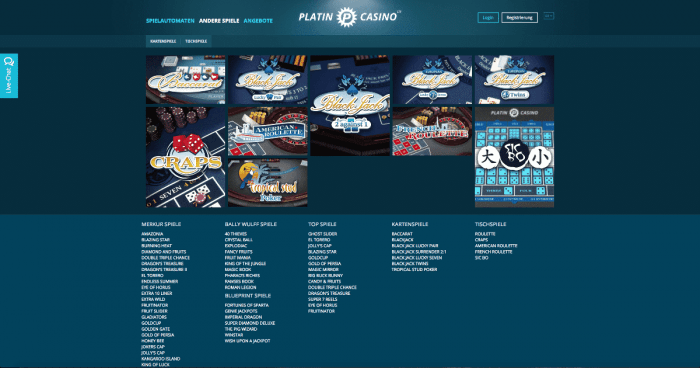
Task: Click Roman Legion link
Action: coord(241,288)
